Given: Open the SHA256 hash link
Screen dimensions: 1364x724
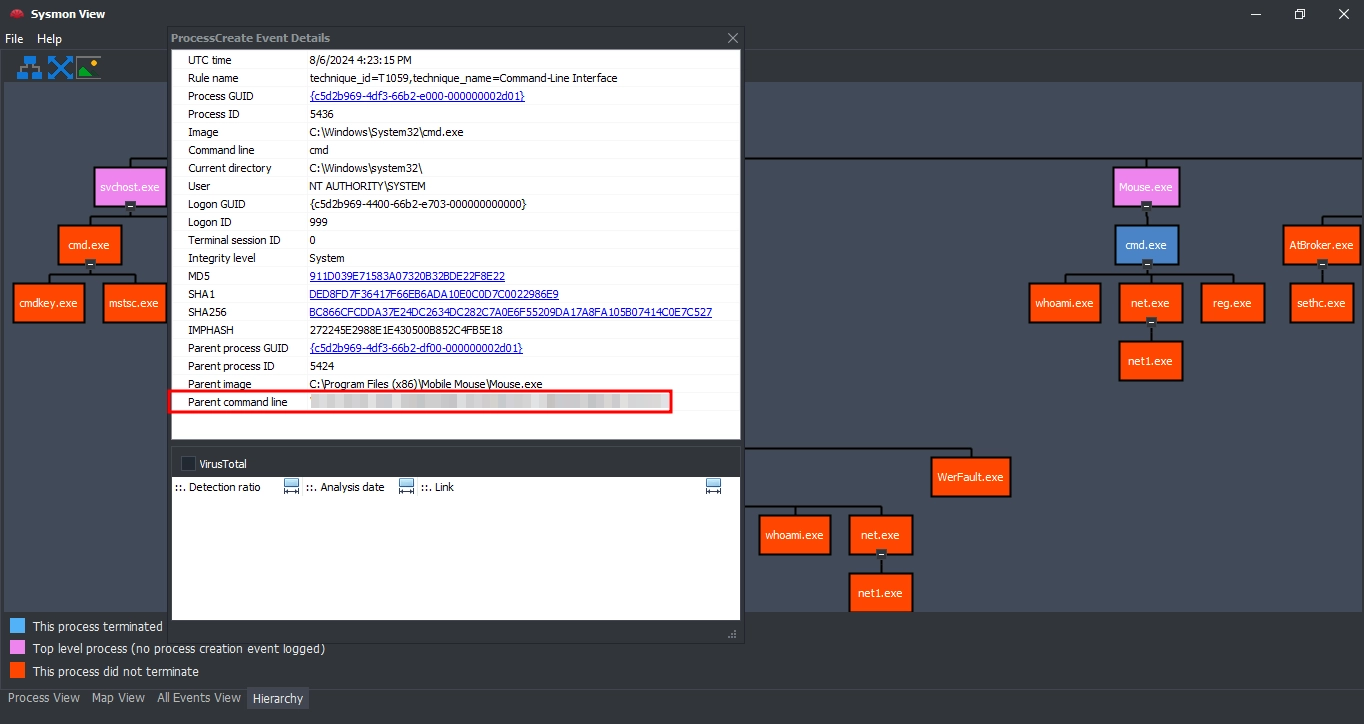Looking at the screenshot, I should tap(510, 312).
